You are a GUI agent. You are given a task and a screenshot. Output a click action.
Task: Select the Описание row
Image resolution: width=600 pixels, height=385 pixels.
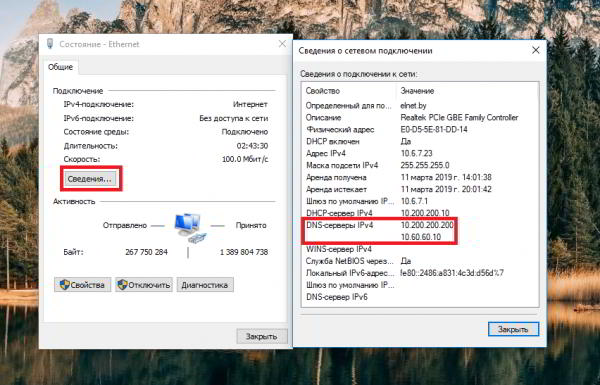tap(420, 117)
